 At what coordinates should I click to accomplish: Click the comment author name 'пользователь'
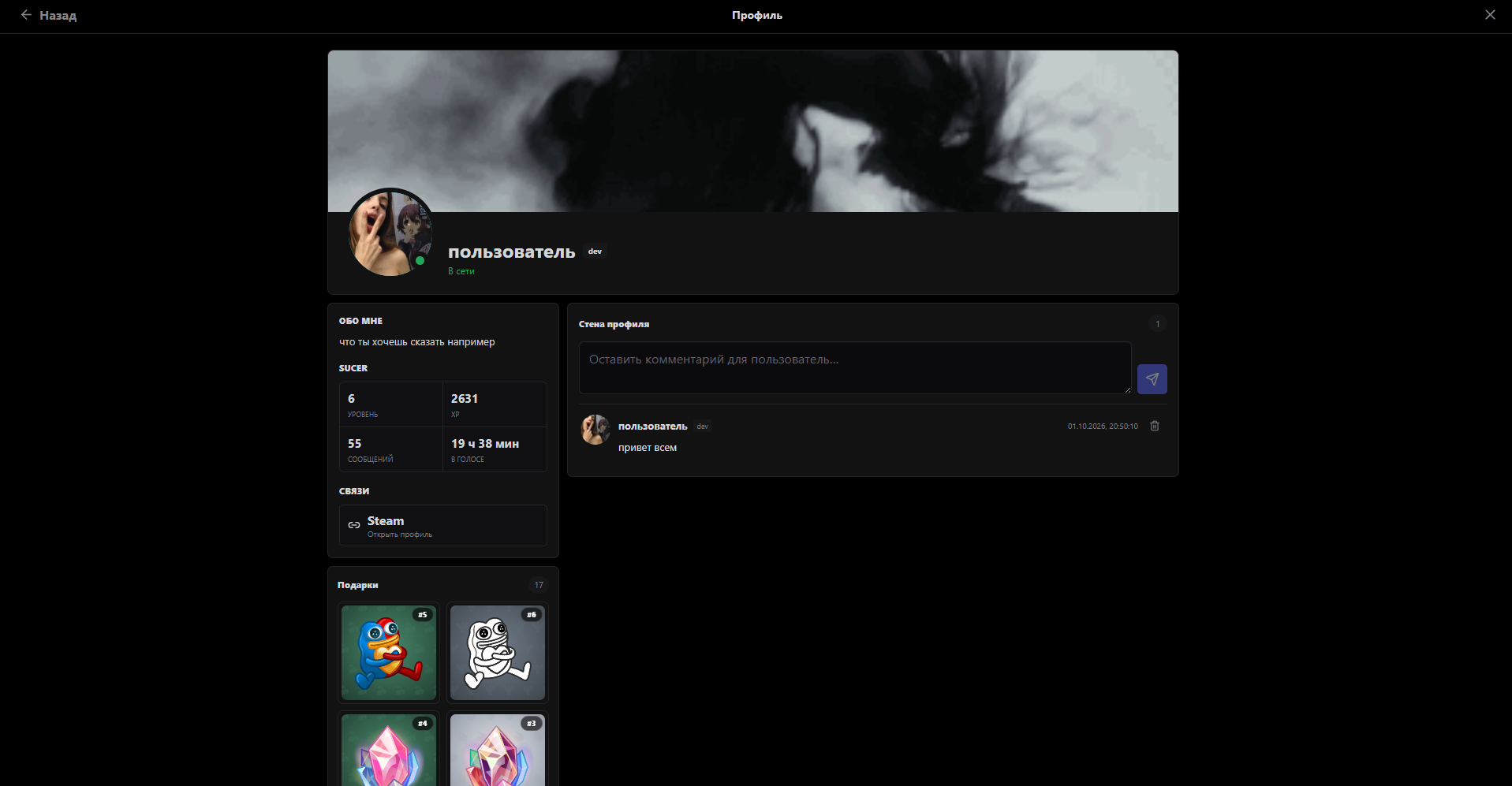[653, 427]
